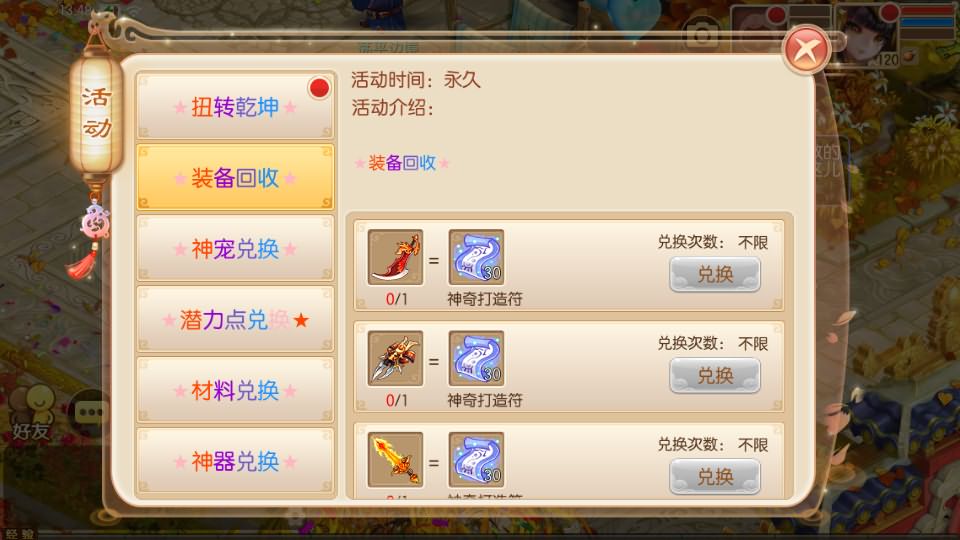960x540 pixels.
Task: Tap second row's 神奇打造符 scroll icon
Action: pyautogui.click(x=476, y=359)
